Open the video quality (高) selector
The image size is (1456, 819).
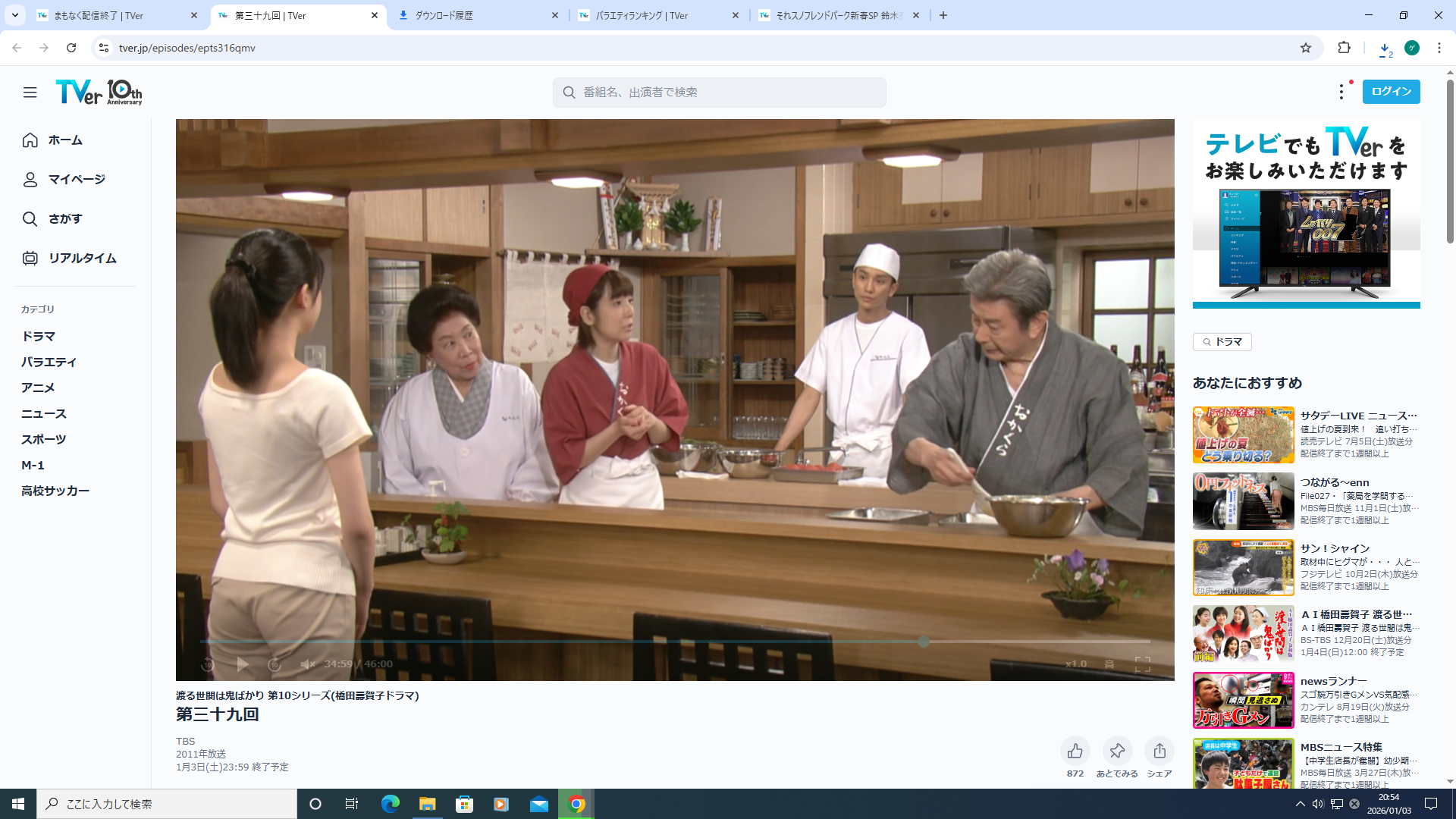(x=1109, y=664)
